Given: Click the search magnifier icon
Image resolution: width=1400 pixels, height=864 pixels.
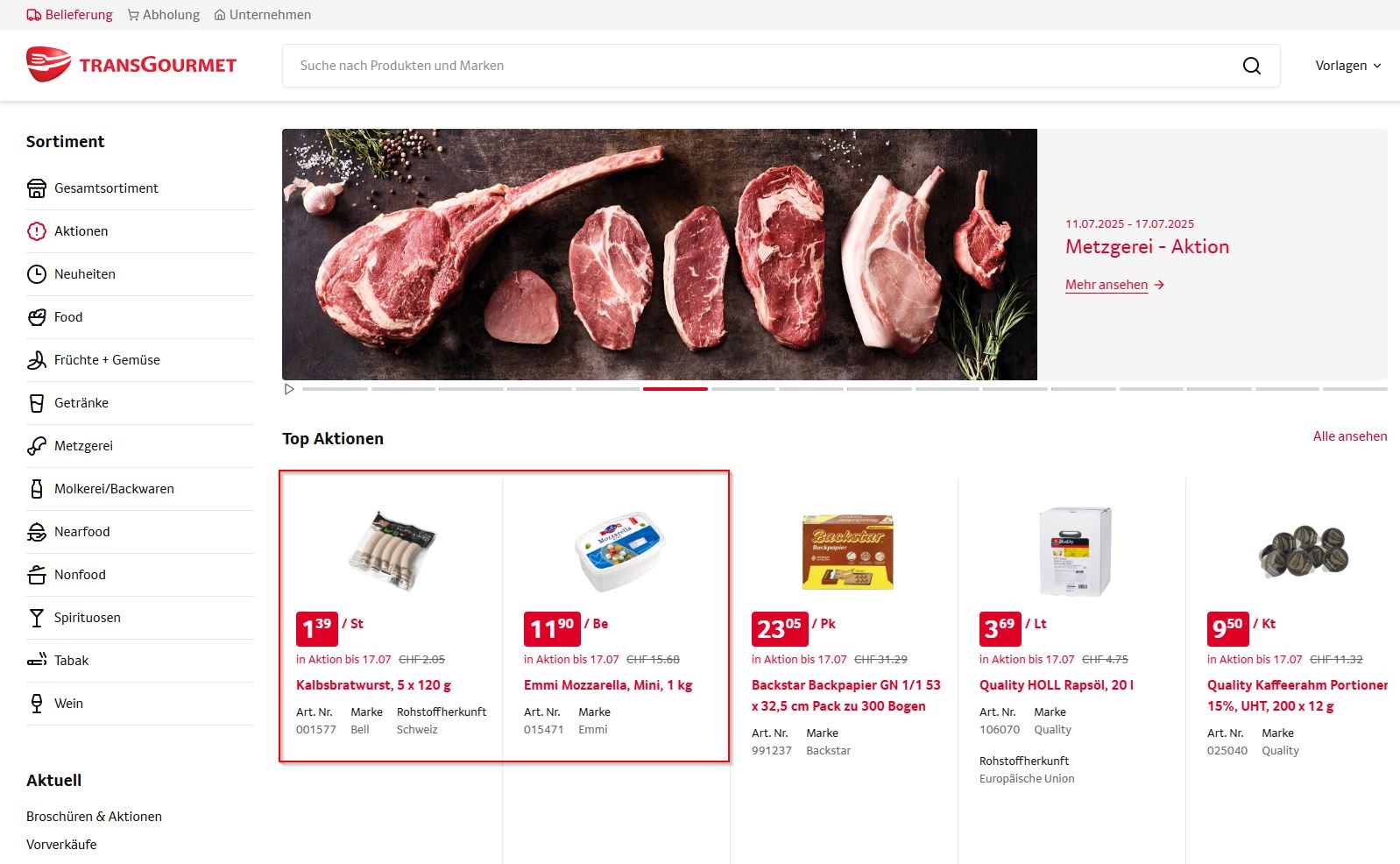Looking at the screenshot, I should [x=1251, y=66].
